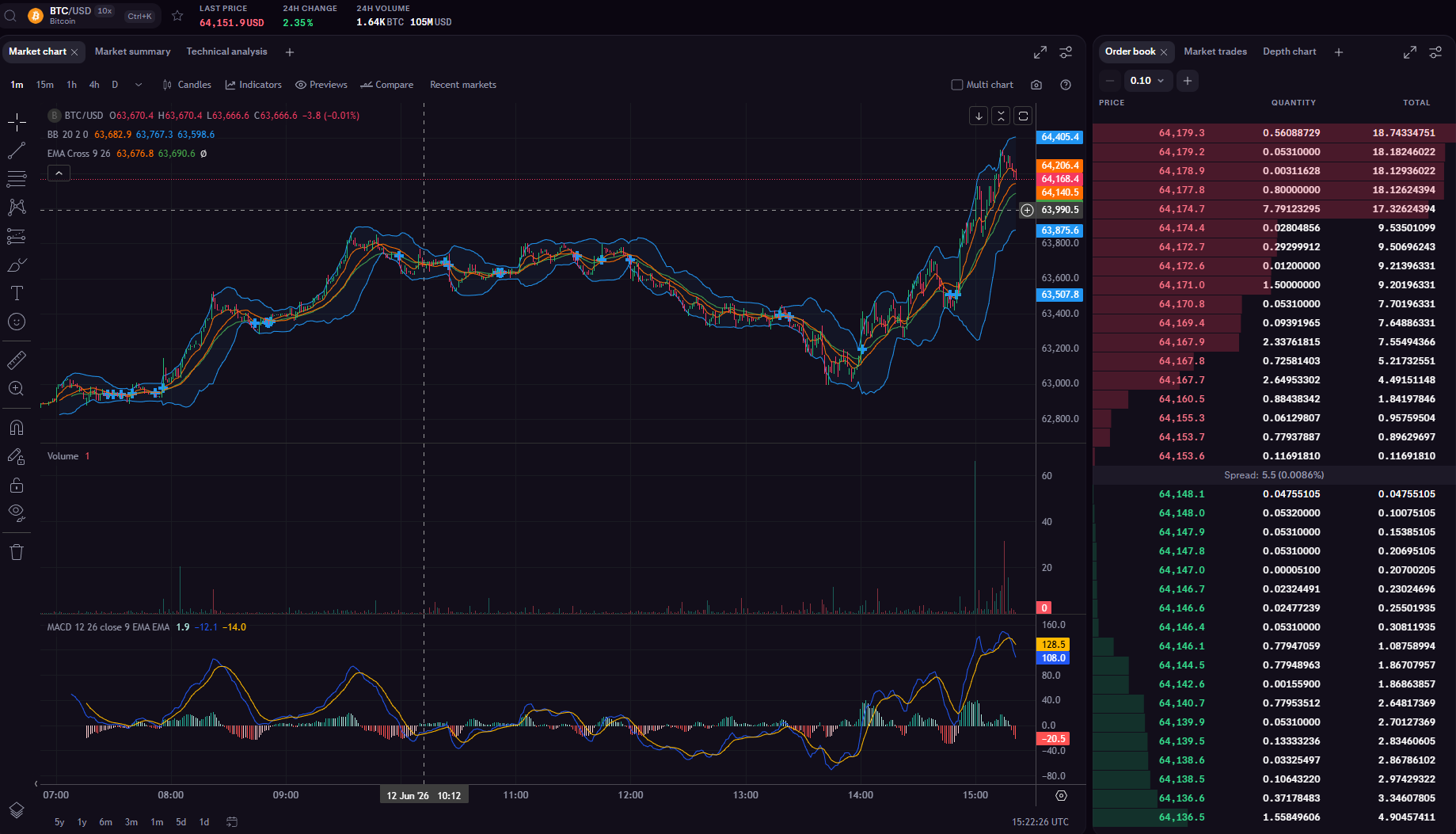
Task: Select the 15m timeframe
Action: pyautogui.click(x=45, y=85)
